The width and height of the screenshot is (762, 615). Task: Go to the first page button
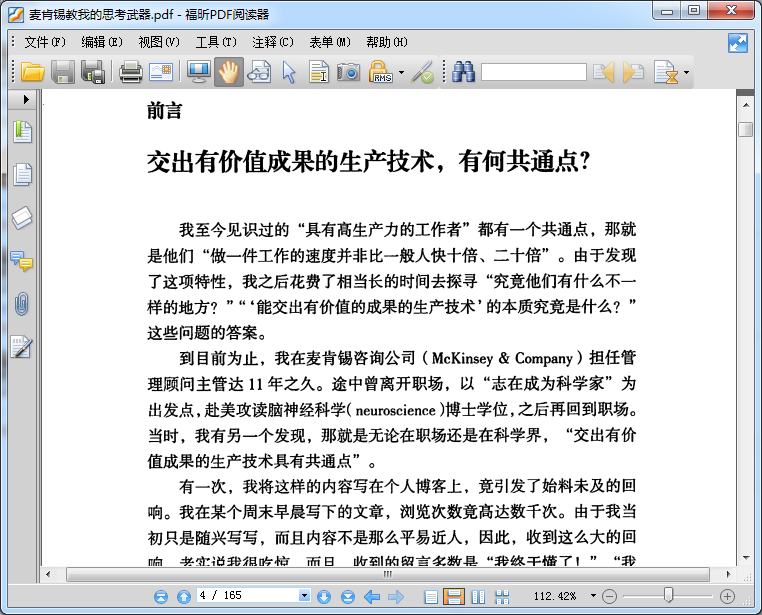[x=161, y=596]
